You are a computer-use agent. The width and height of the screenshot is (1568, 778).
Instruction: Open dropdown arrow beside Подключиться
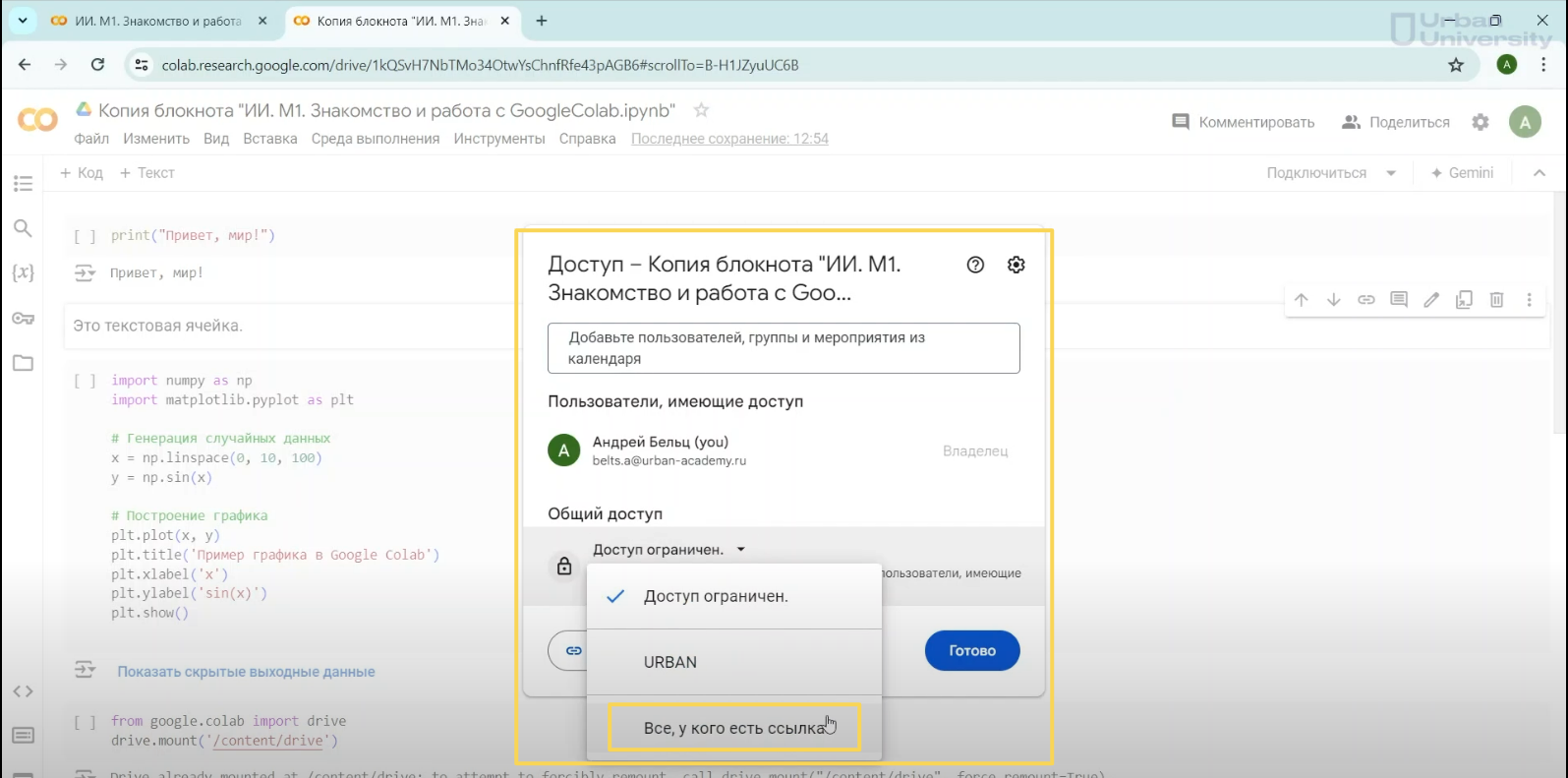tap(1391, 173)
